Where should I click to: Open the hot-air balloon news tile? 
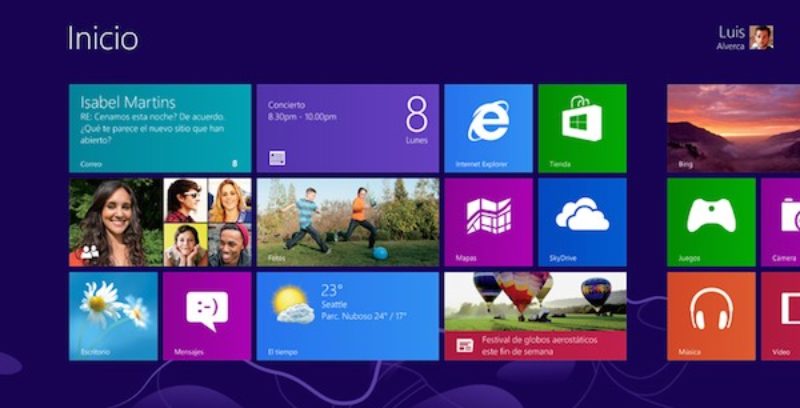coord(535,316)
